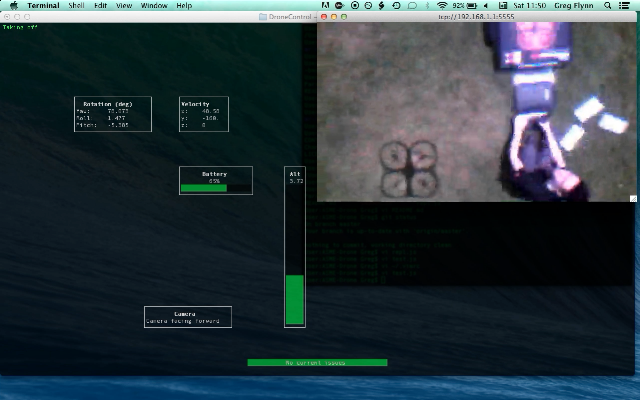The image size is (640, 400).
Task: Open Notification Center list icon
Action: 624,5
